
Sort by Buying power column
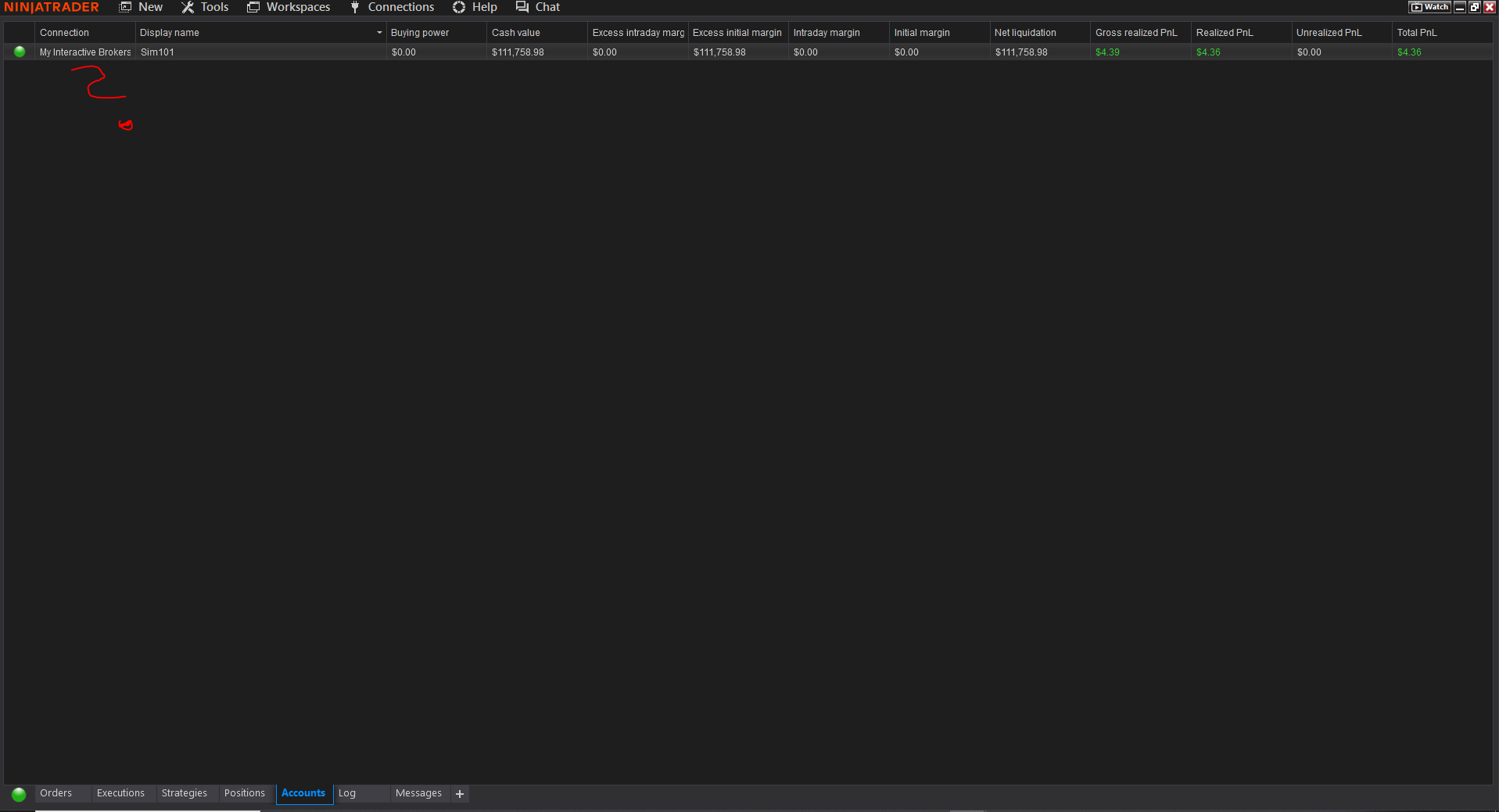point(436,33)
